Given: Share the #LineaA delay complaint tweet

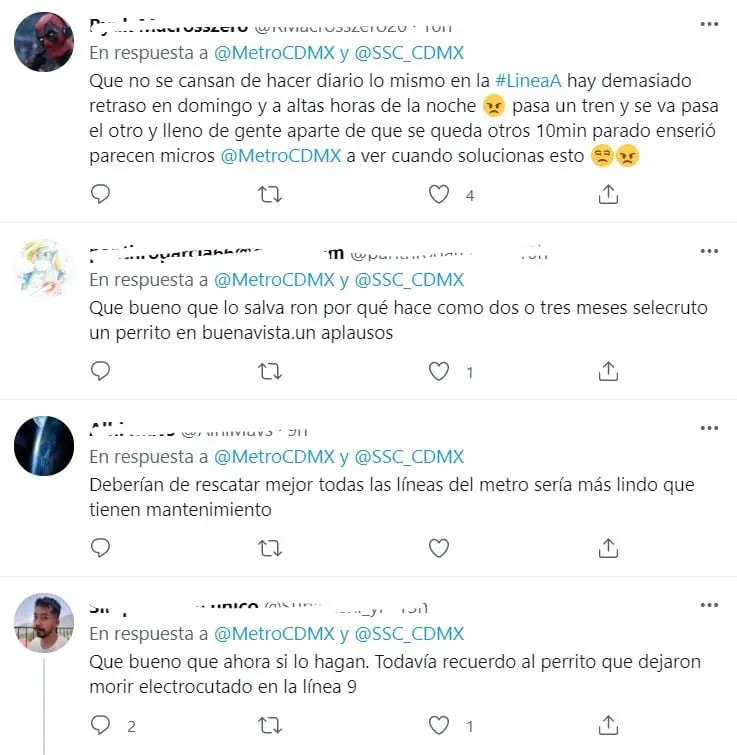Looking at the screenshot, I should pos(608,194).
